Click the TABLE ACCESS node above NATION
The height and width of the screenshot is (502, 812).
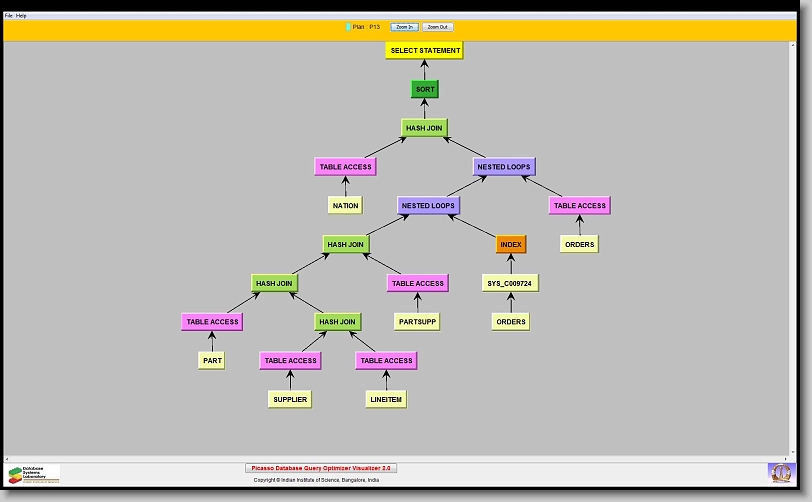(345, 167)
